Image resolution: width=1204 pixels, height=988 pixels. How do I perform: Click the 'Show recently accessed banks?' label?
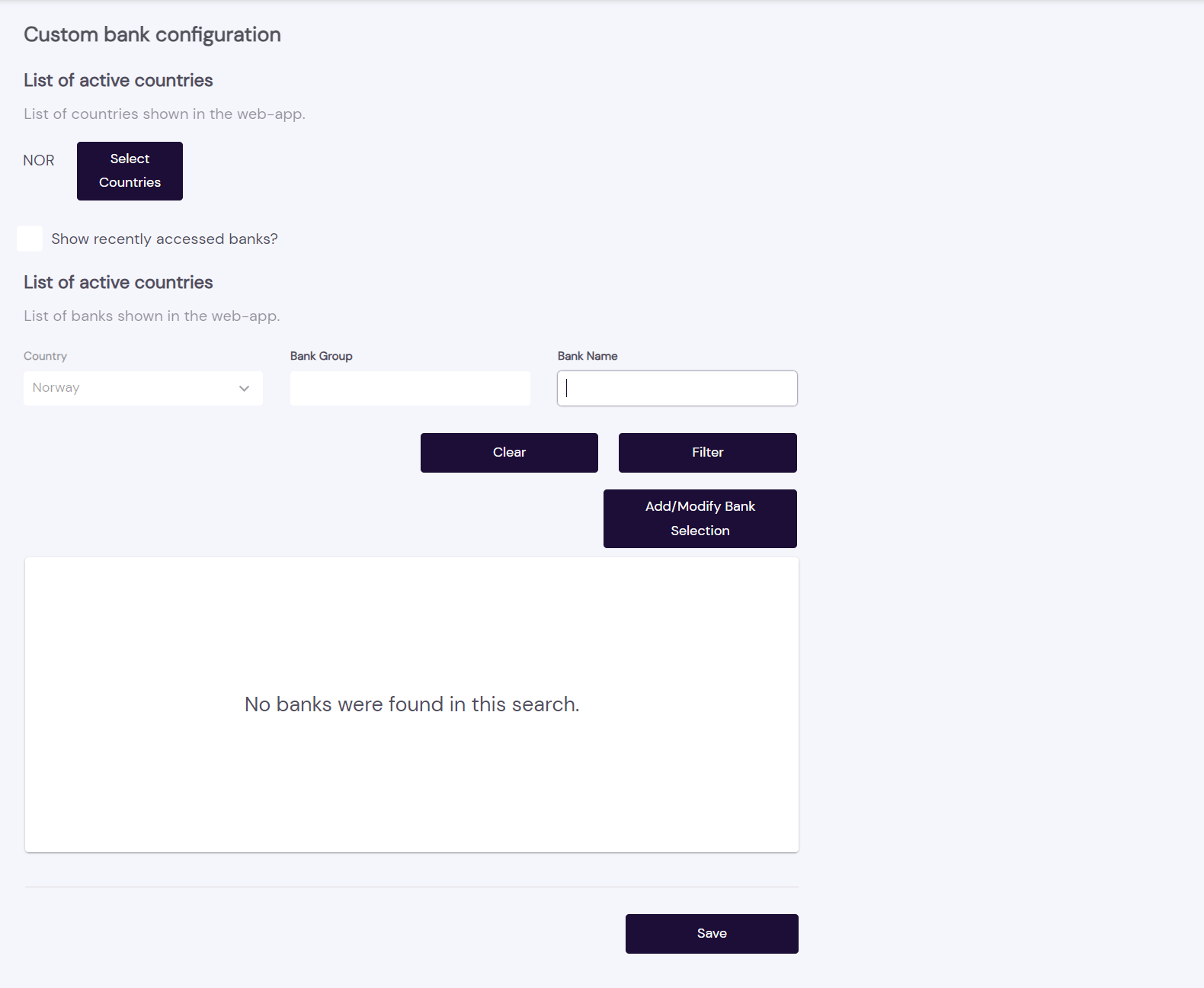point(165,239)
